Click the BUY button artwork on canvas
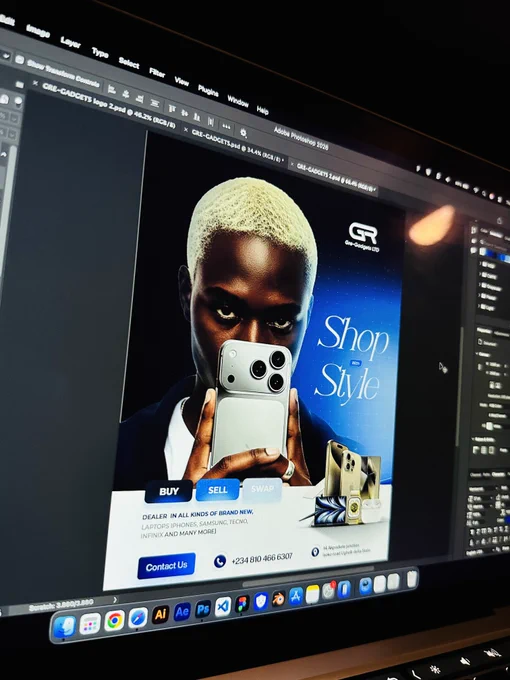Viewport: 510px width, 680px height. coord(169,491)
